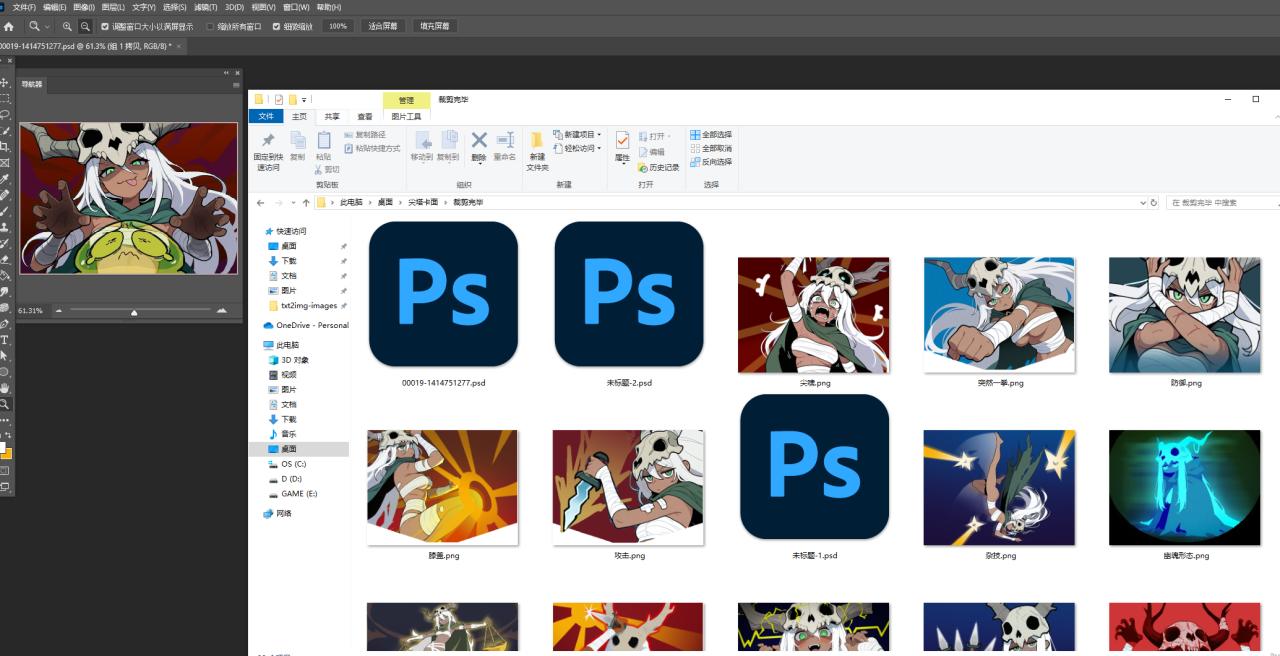Select the Pen tool
Screen dimensions: 1280x656
coord(5,324)
